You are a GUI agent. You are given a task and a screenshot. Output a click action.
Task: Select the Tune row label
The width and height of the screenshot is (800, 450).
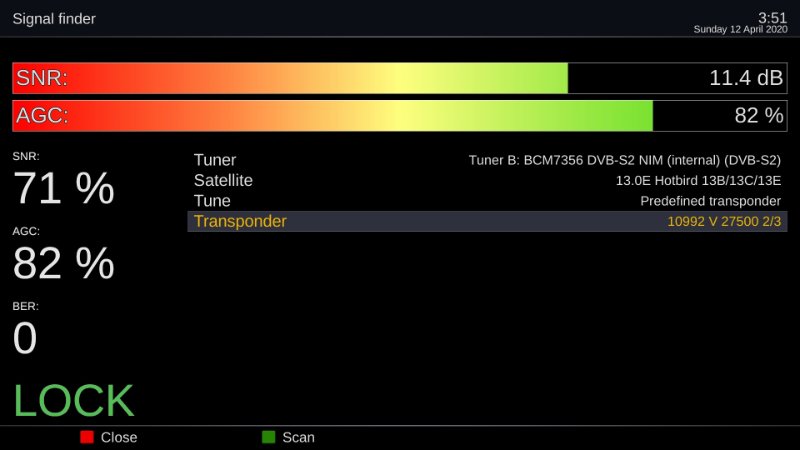click(x=212, y=201)
